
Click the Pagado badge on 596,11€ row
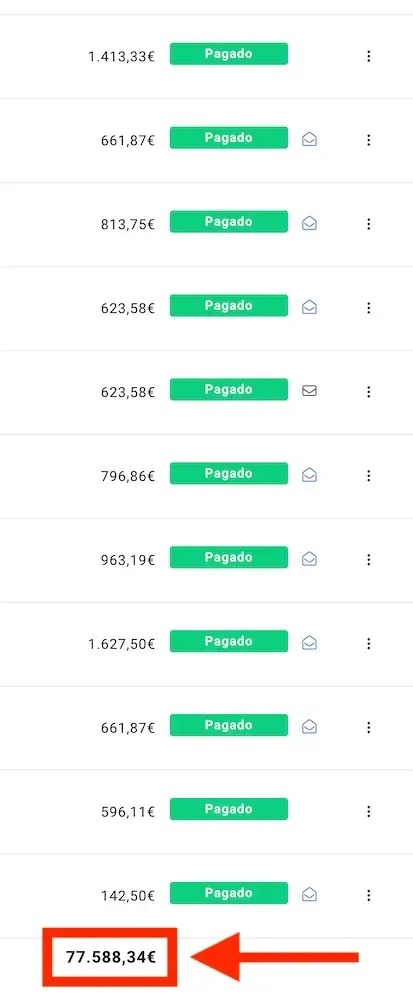click(229, 809)
